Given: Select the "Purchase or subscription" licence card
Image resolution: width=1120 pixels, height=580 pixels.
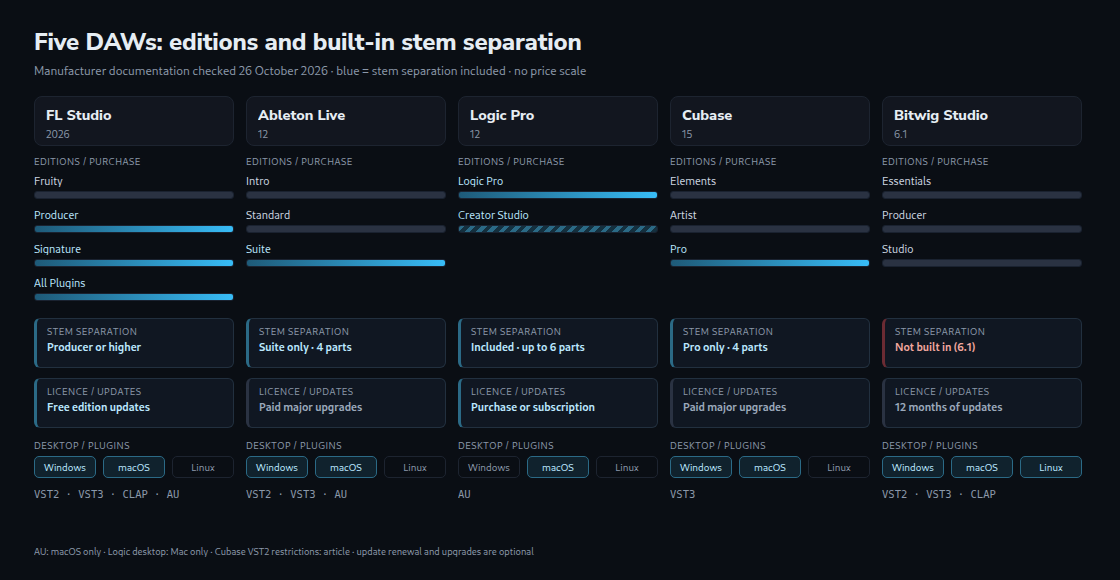Looking at the screenshot, I should click(x=558, y=403).
